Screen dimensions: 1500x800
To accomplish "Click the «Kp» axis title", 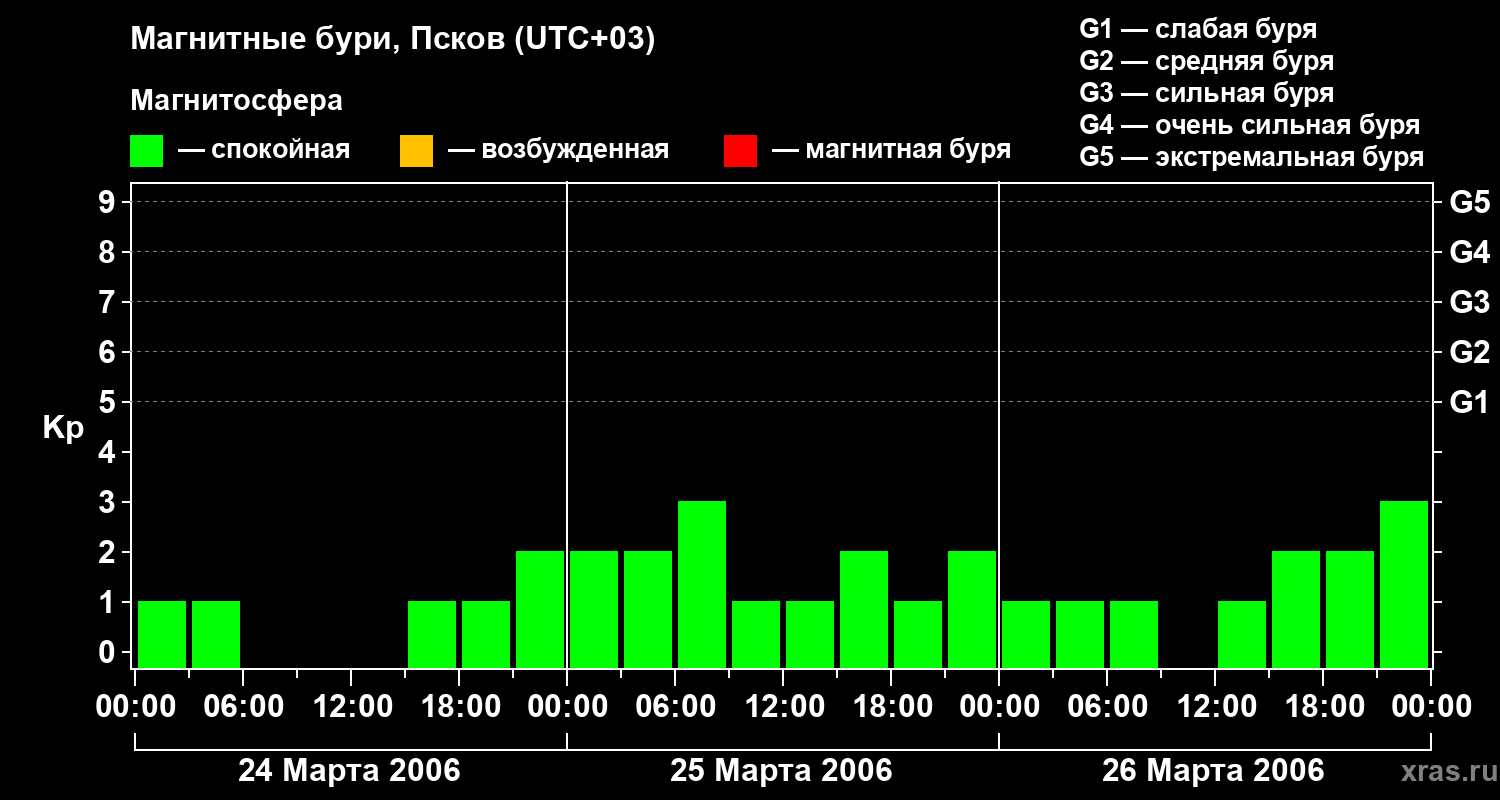I will pyautogui.click(x=63, y=428).
